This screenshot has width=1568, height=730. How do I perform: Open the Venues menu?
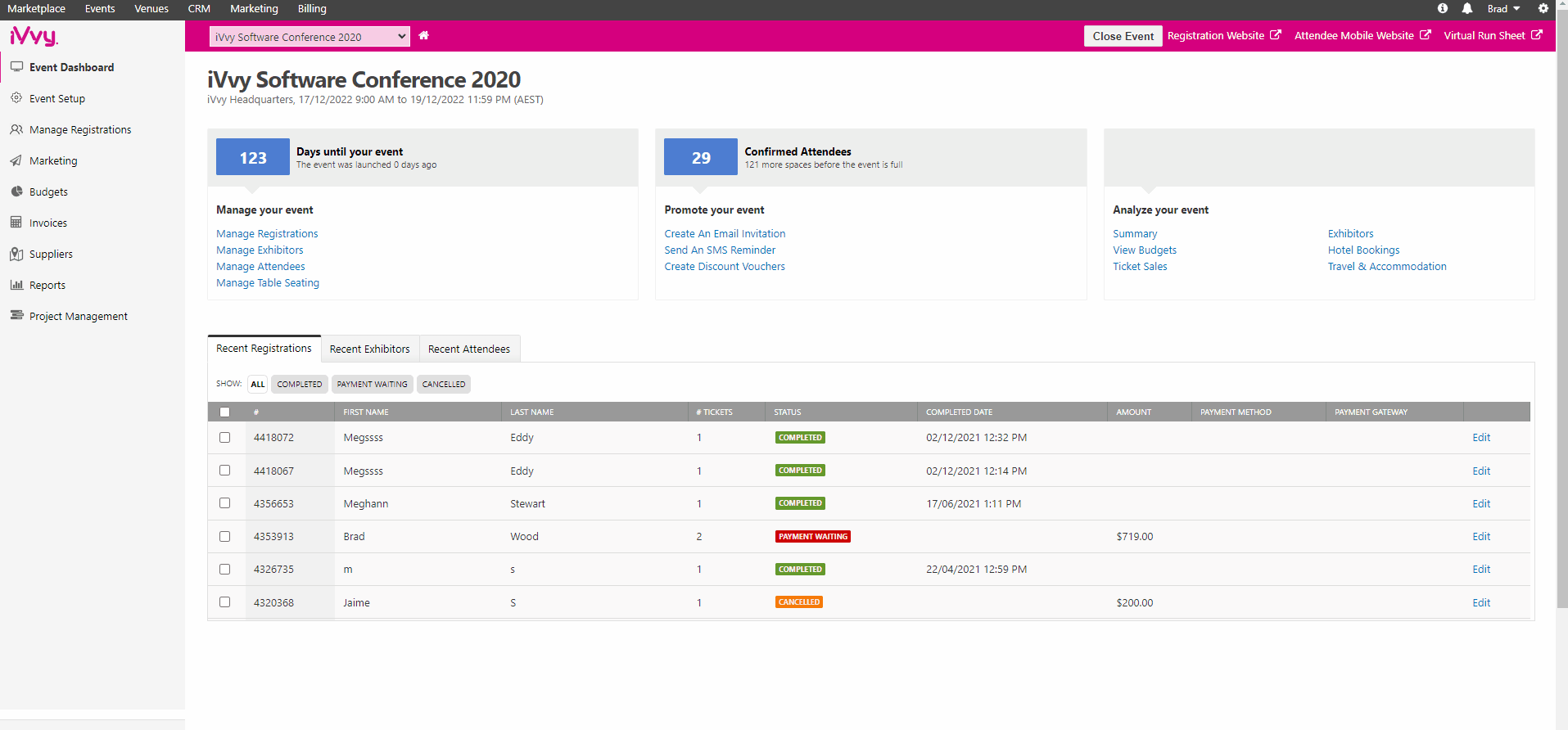tap(151, 8)
